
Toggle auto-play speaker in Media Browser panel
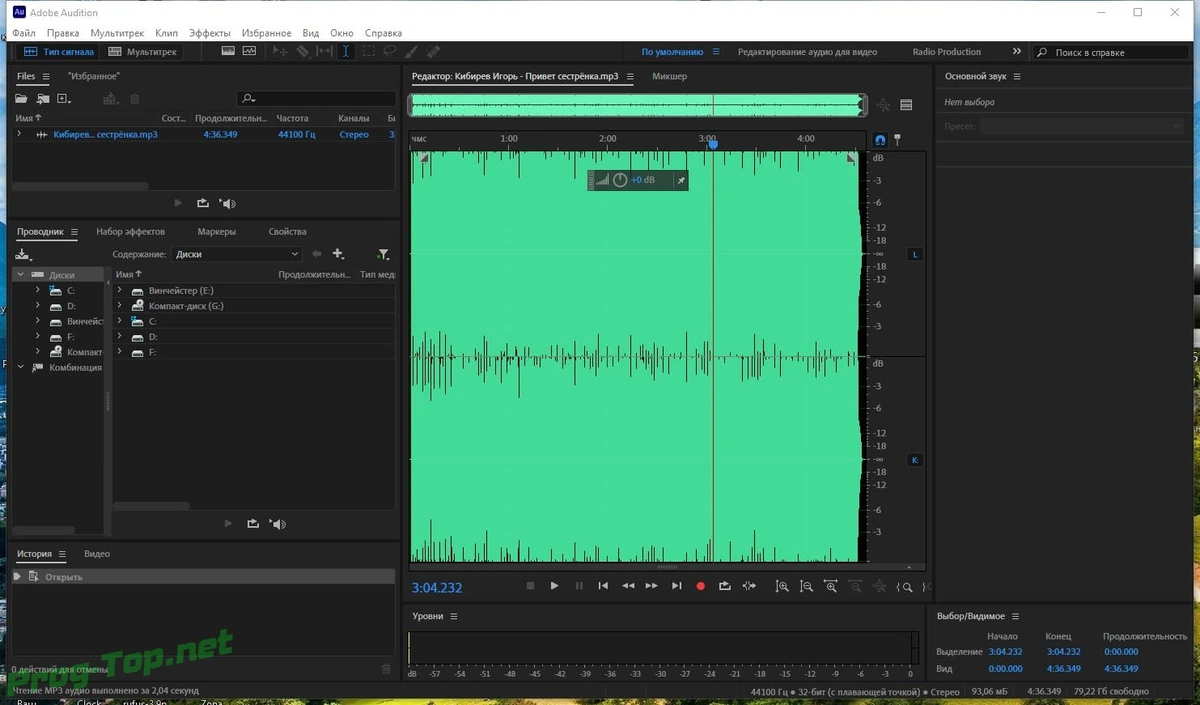277,524
